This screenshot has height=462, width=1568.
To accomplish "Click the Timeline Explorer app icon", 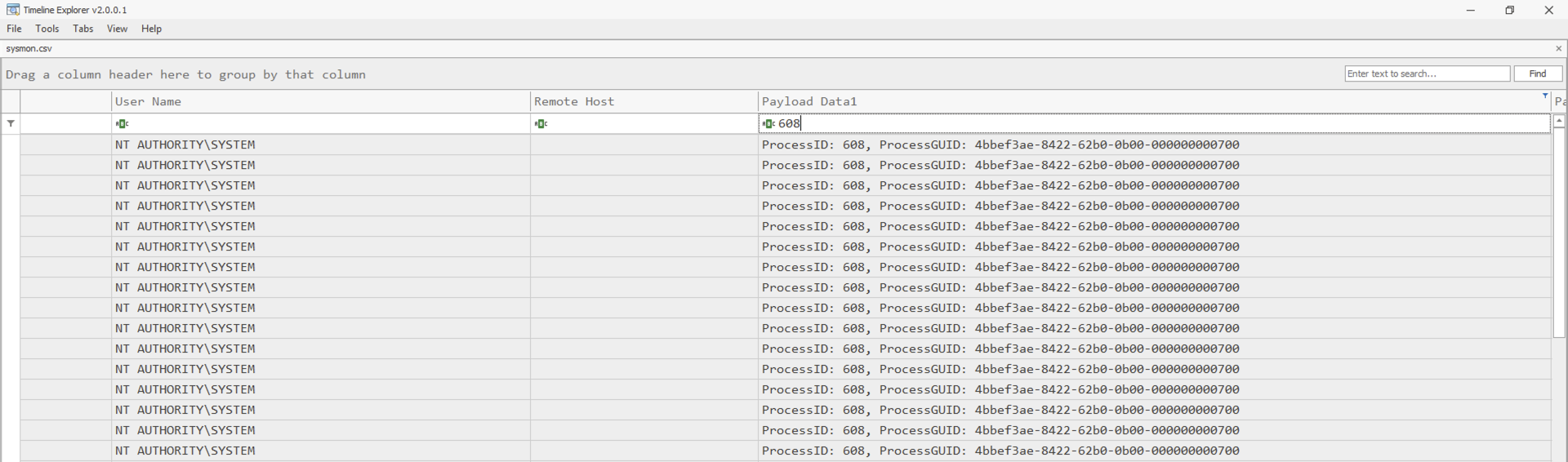I will coord(13,10).
